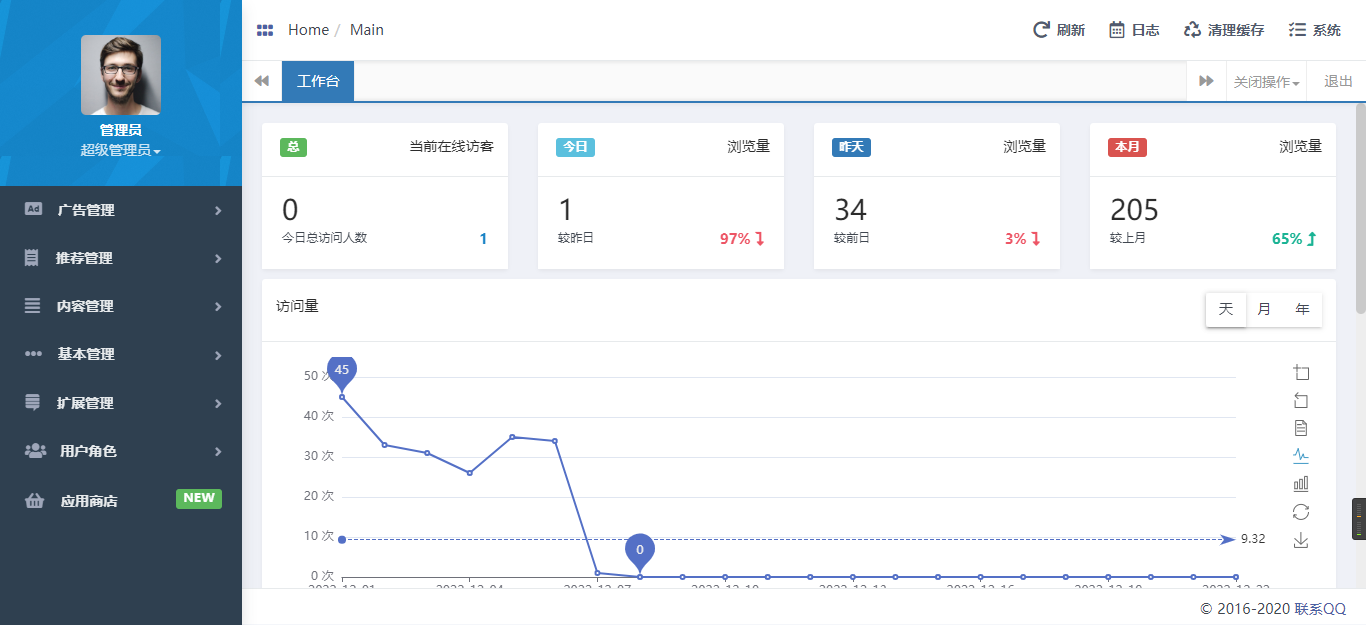Click the chart restore icon

(1301, 512)
